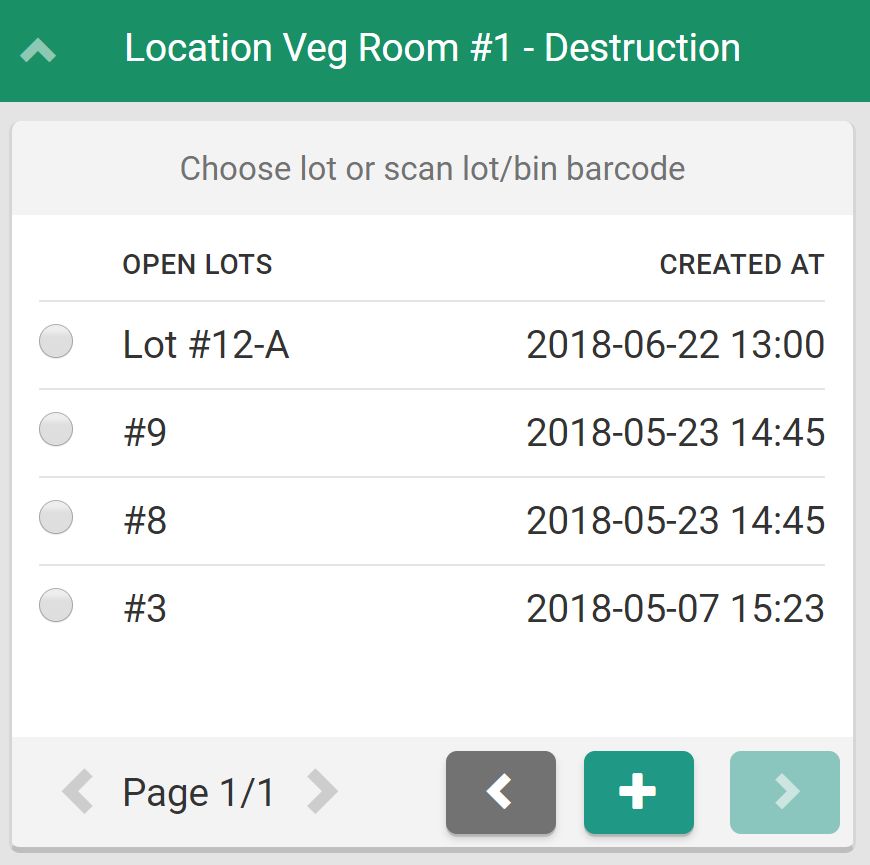
Task: Sort by CREATED AT column header
Action: 741,265
